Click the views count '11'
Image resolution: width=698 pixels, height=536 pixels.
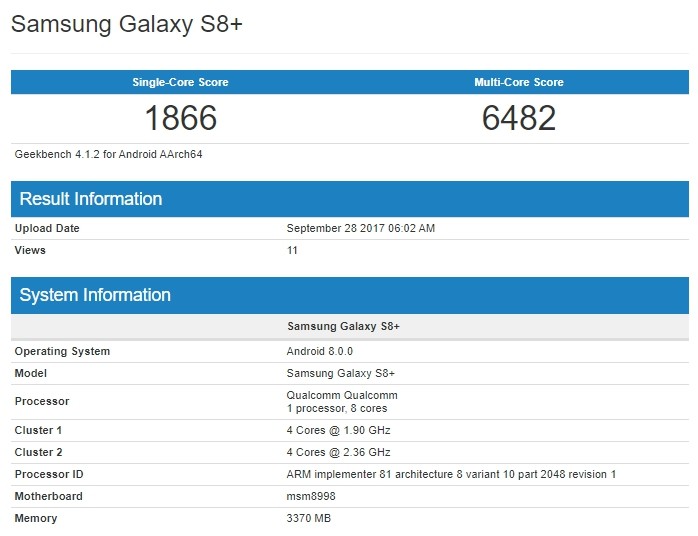(292, 250)
